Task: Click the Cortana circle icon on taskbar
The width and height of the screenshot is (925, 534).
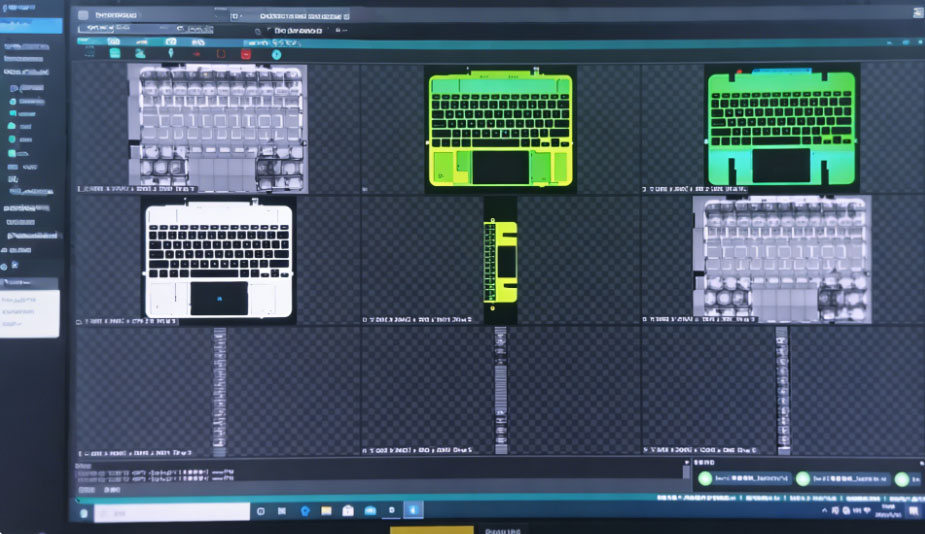Action: 260,511
